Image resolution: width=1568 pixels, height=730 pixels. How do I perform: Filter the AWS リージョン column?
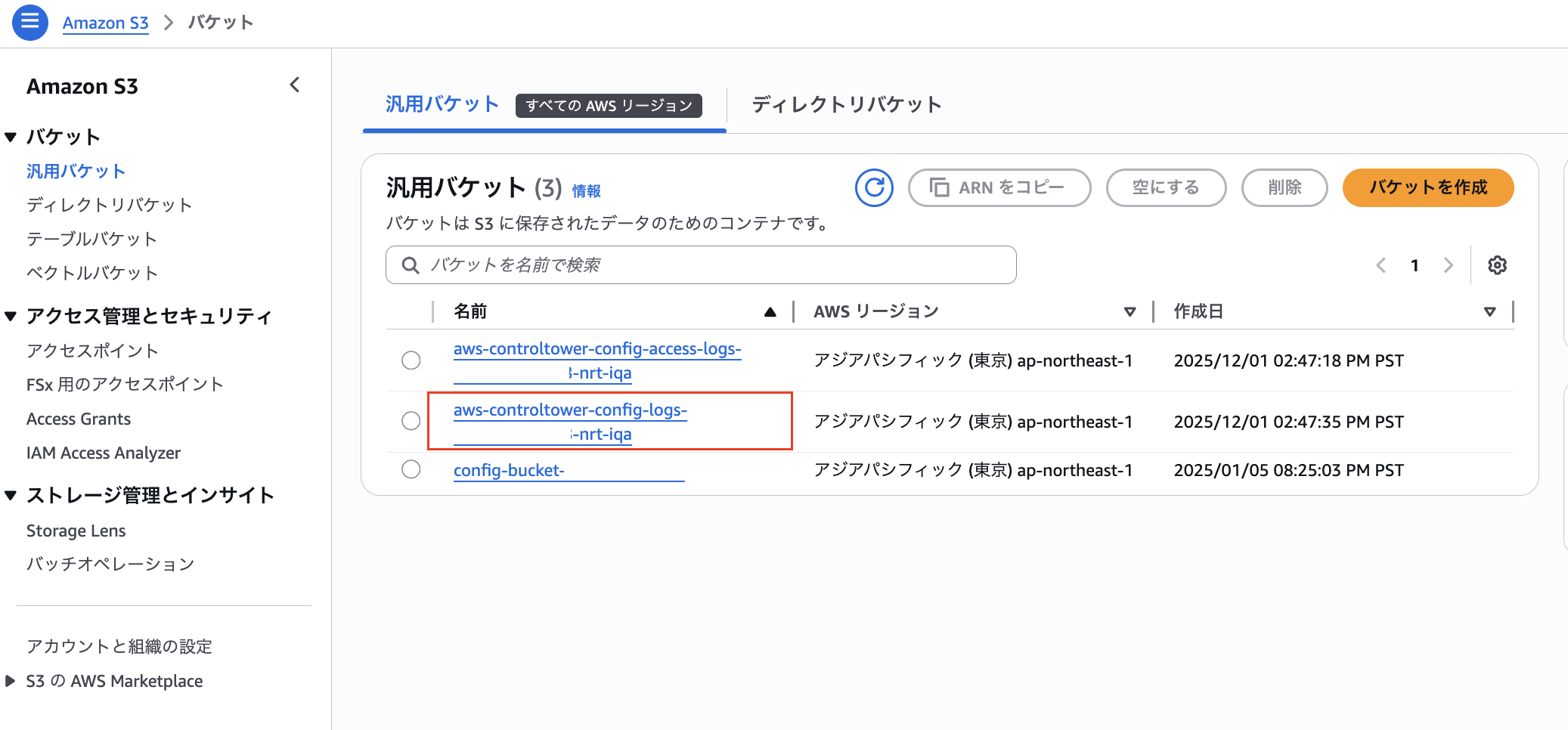pyautogui.click(x=1130, y=311)
